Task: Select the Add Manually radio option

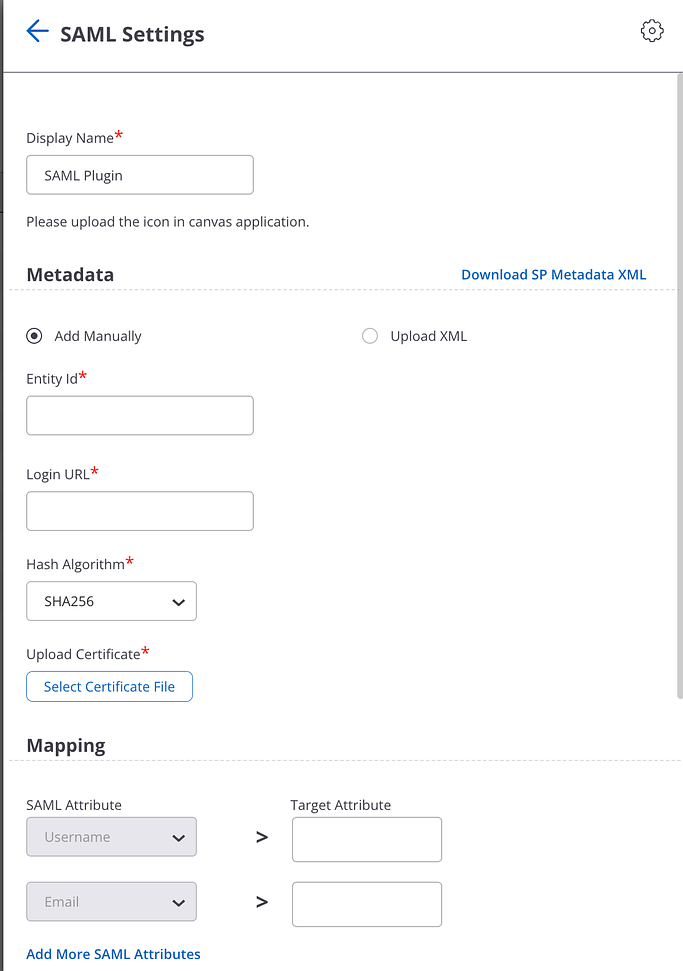Action: 35,336
